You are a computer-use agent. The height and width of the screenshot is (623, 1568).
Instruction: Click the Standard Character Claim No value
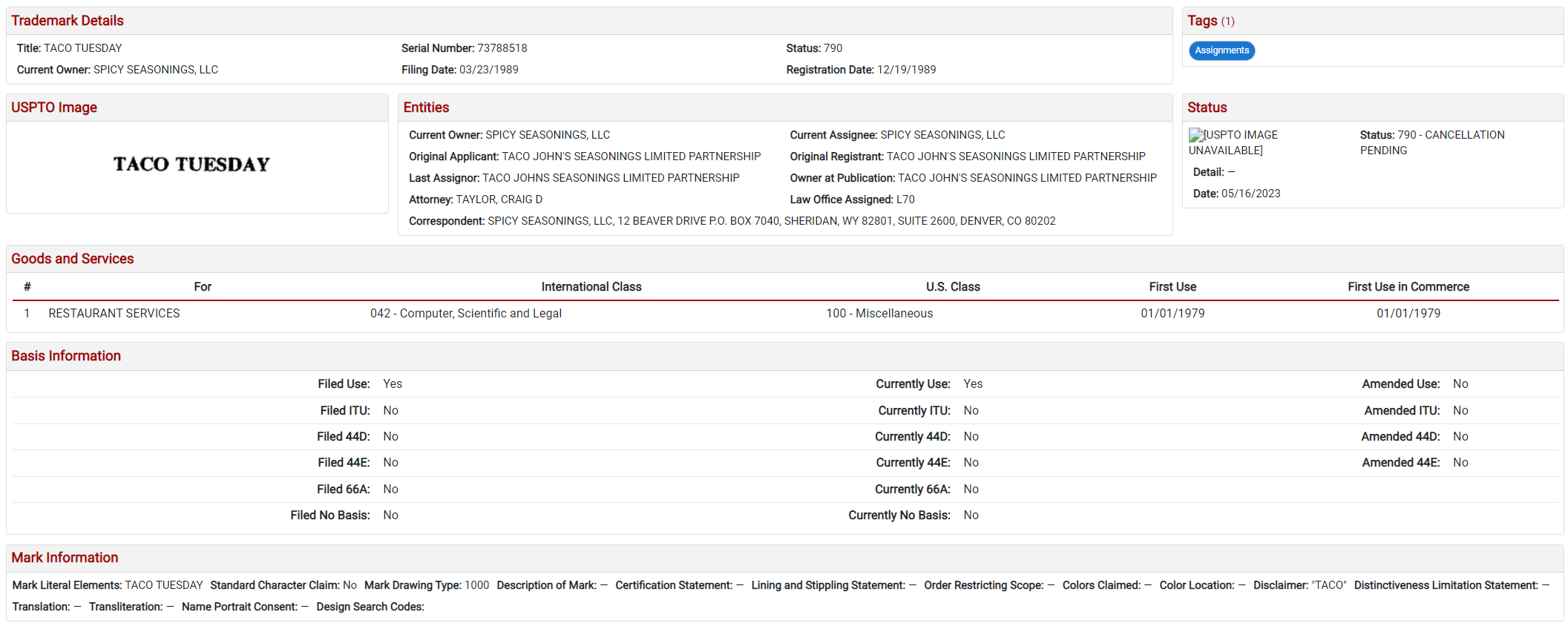350,586
